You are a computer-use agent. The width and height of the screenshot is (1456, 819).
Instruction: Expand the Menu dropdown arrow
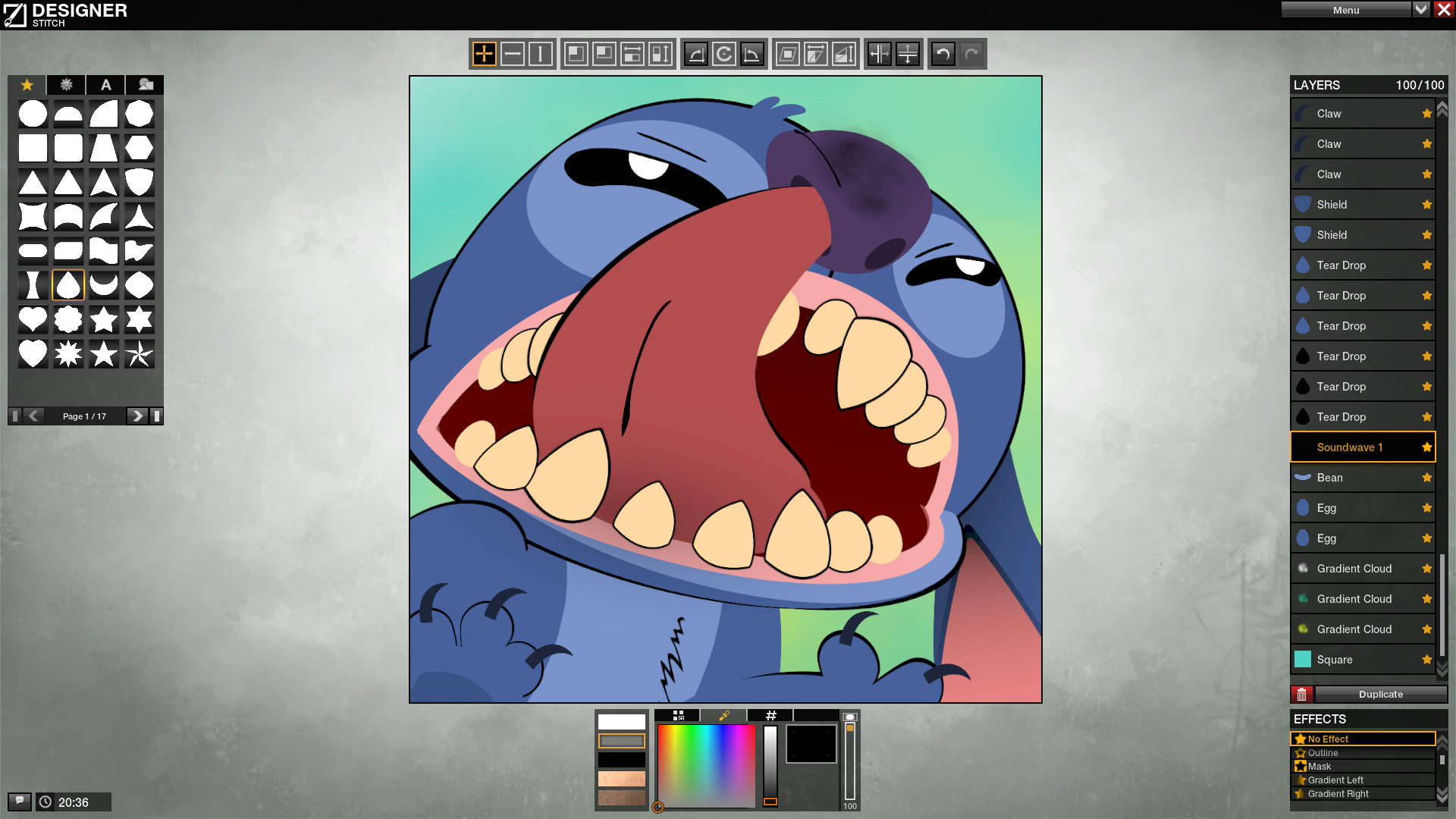pos(1421,9)
